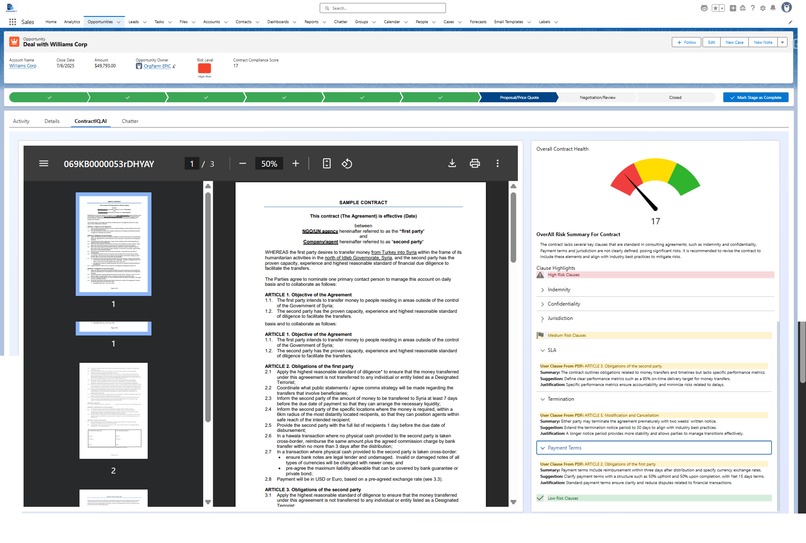Switch to the record's Chatter tab

(x=130, y=121)
